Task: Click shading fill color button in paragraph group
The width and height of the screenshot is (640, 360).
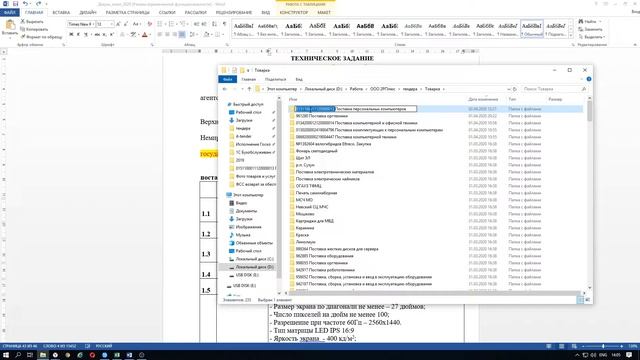Action: tap(207, 35)
